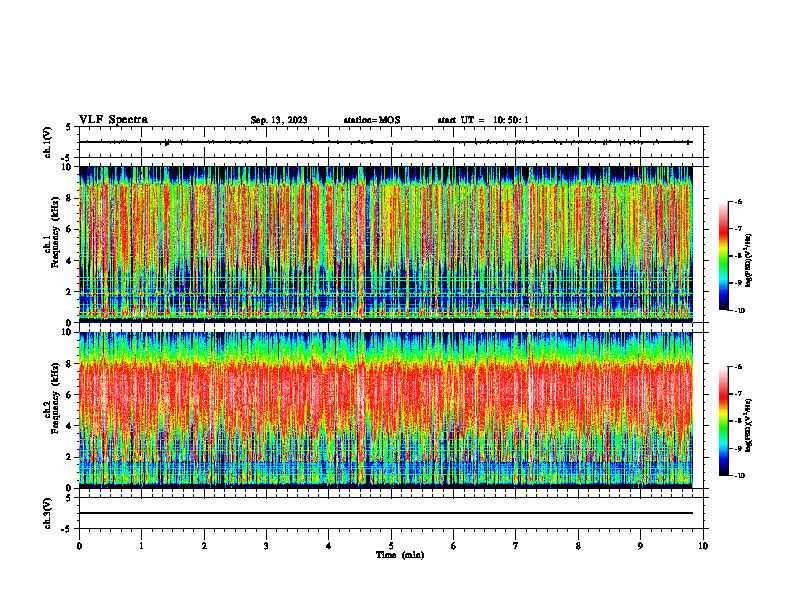Click time axis tick label '7'
This screenshot has height=612, width=792.
click(x=516, y=546)
